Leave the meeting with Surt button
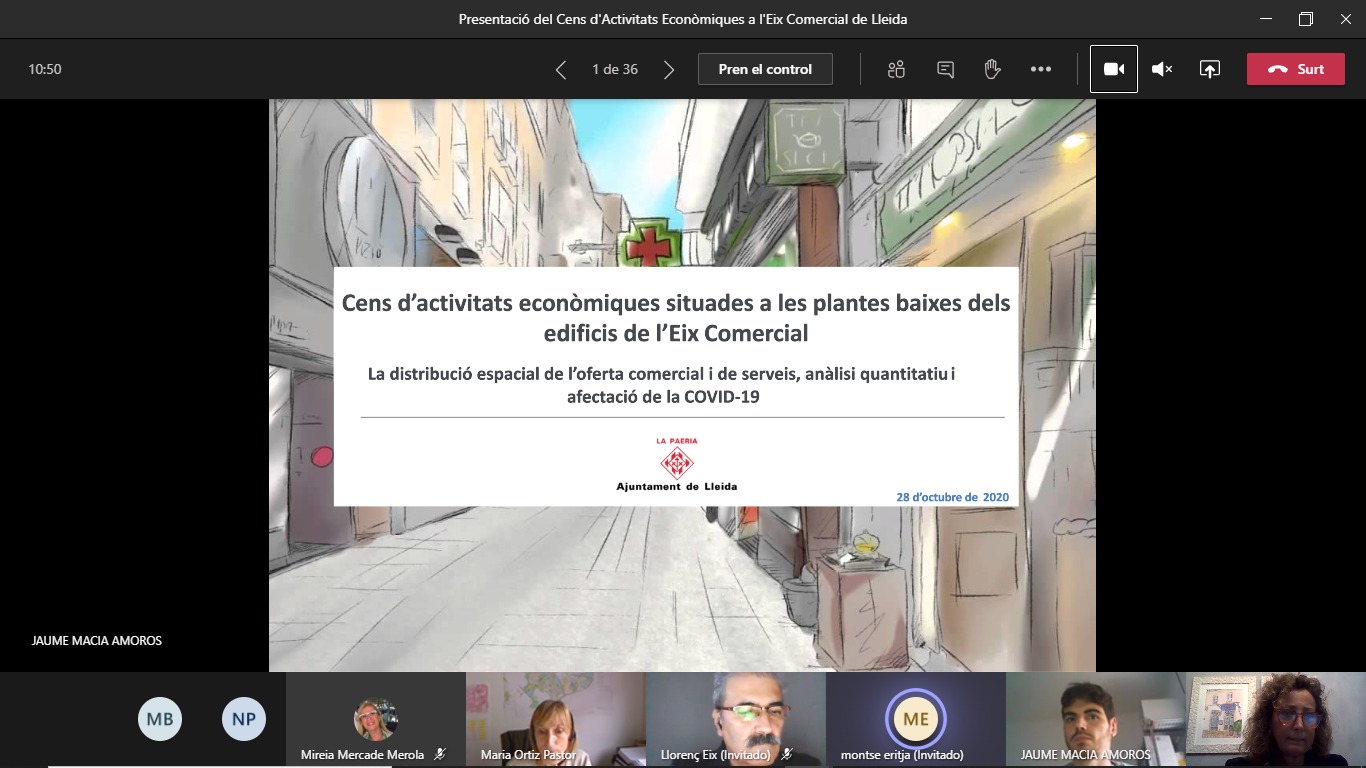 coord(1295,70)
